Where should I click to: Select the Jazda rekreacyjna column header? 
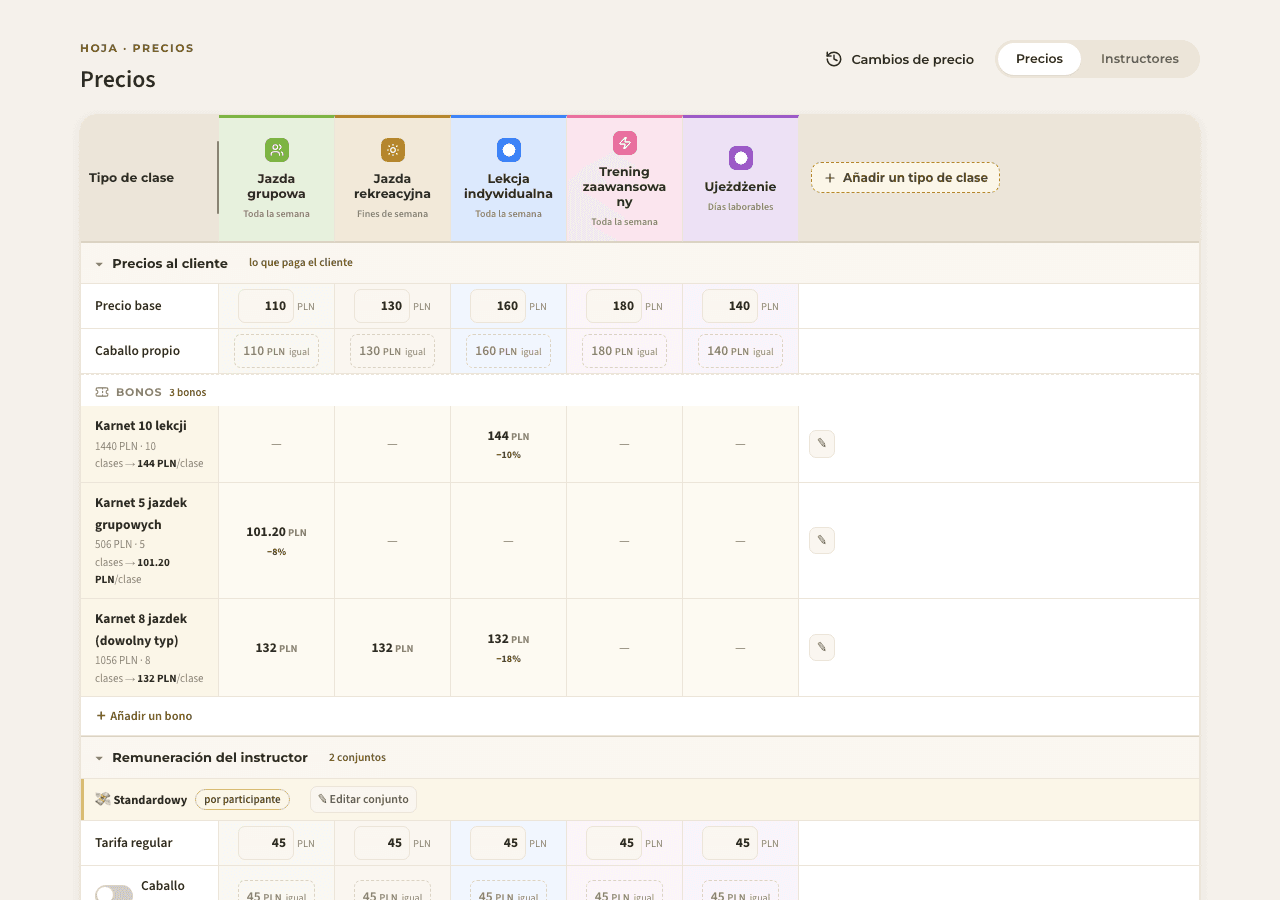(393, 178)
